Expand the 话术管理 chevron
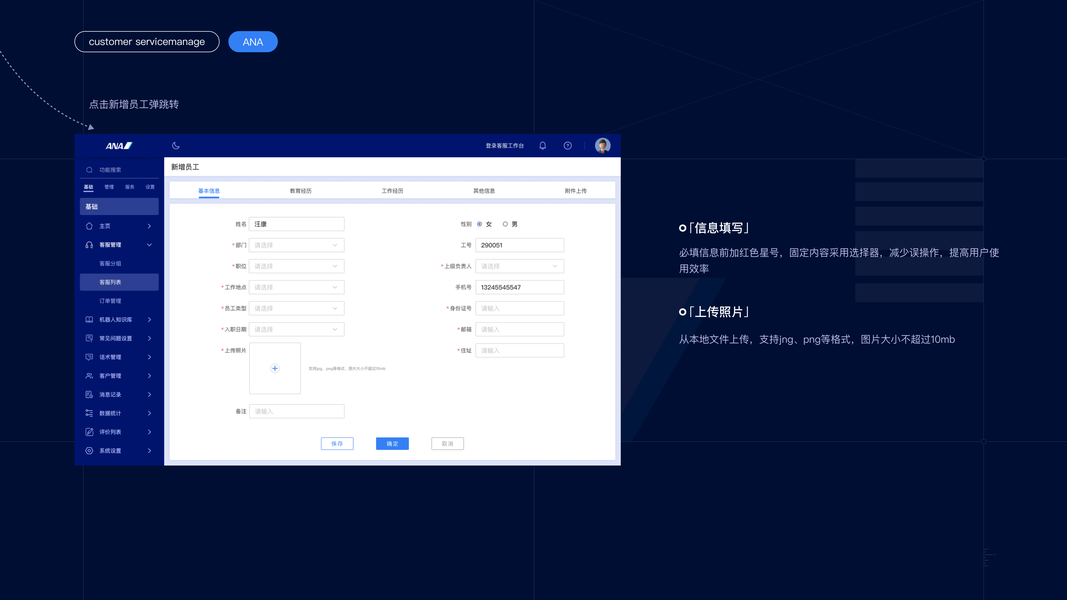 149,357
